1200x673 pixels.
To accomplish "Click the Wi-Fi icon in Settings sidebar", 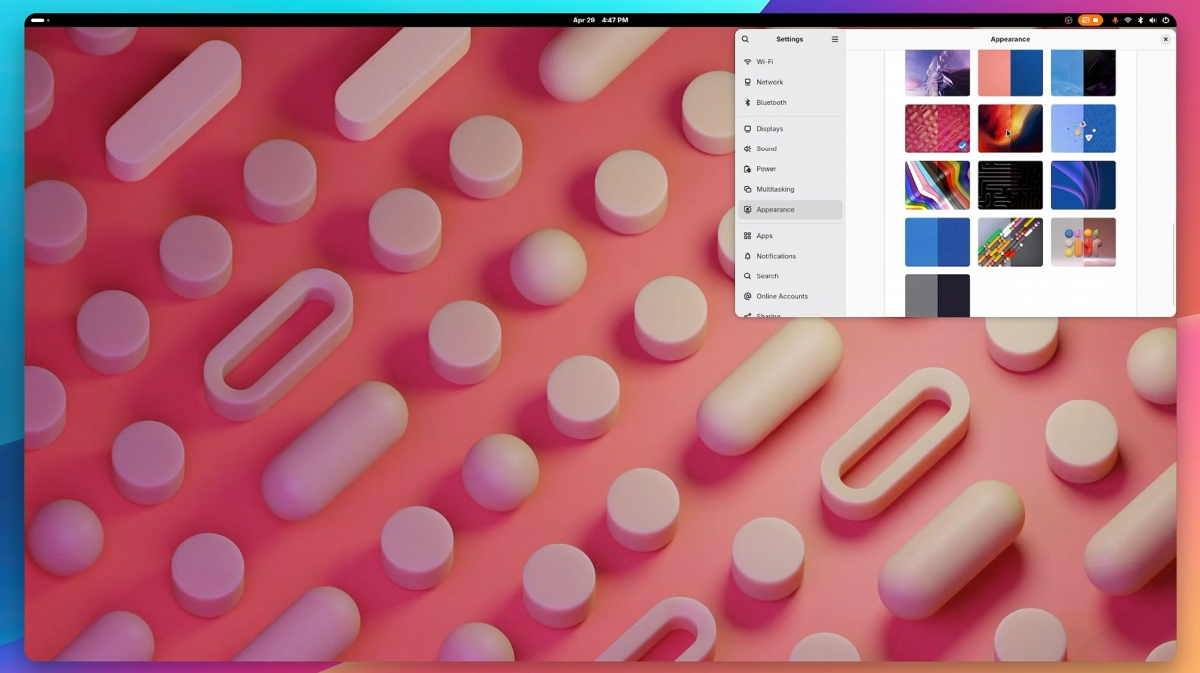I will [x=748, y=62].
